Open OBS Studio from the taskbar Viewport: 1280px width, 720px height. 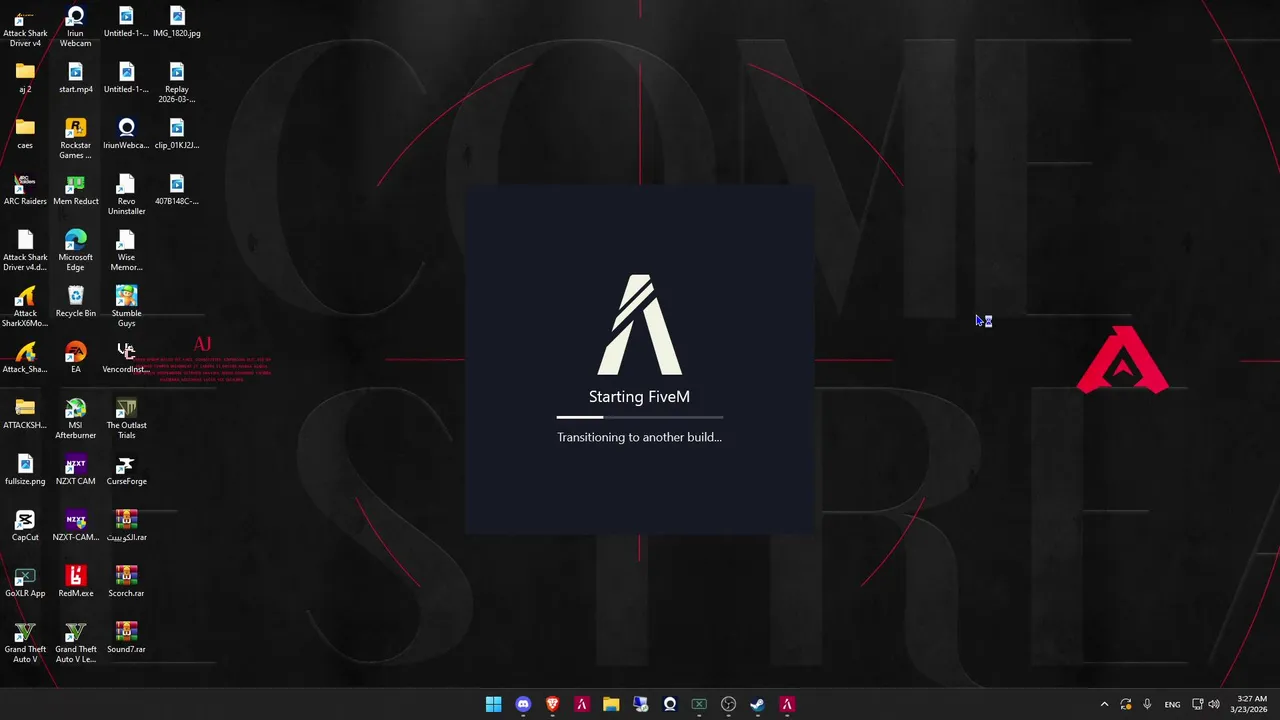729,704
